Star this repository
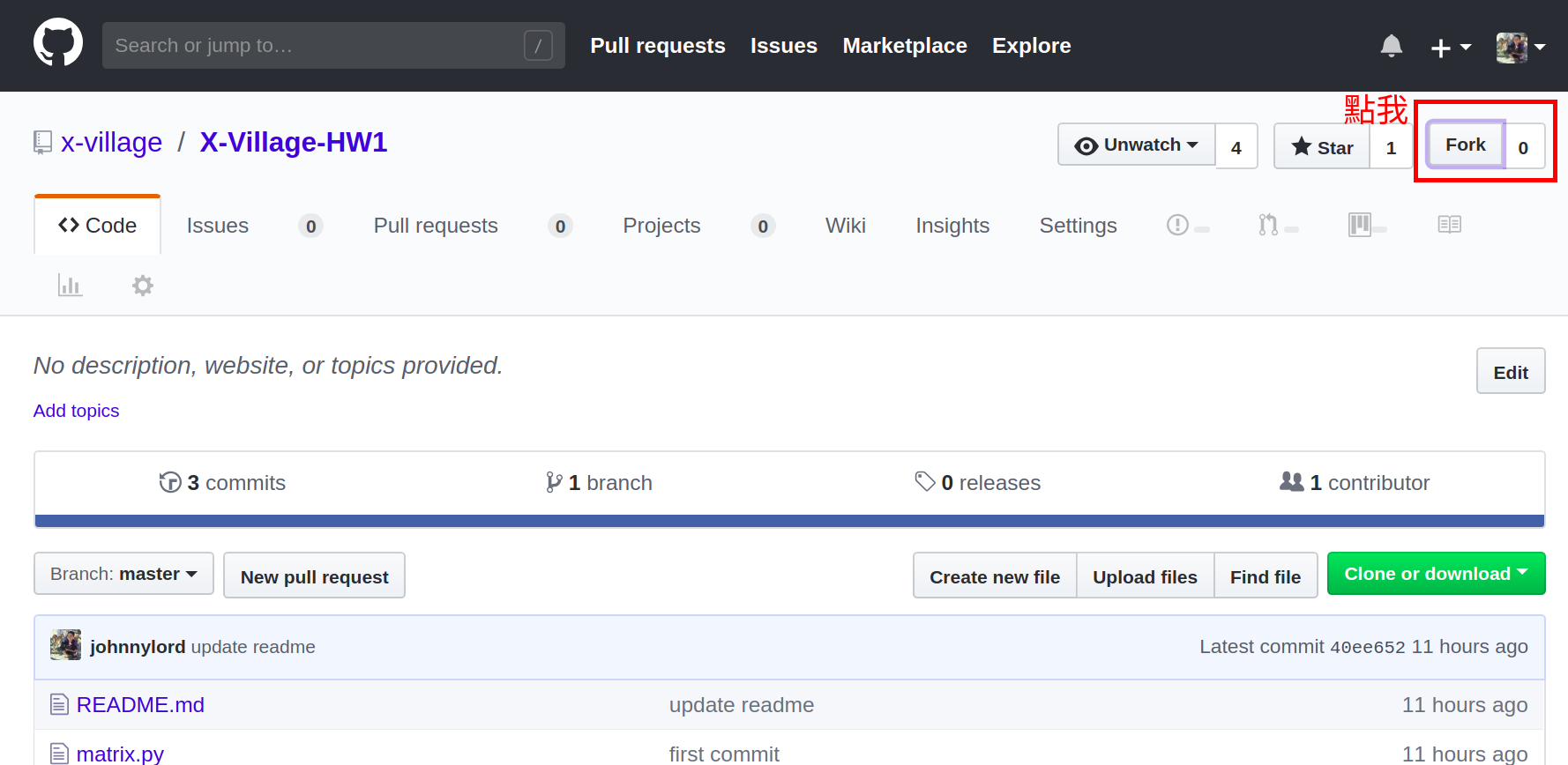This screenshot has width=1568, height=765. click(x=1322, y=147)
